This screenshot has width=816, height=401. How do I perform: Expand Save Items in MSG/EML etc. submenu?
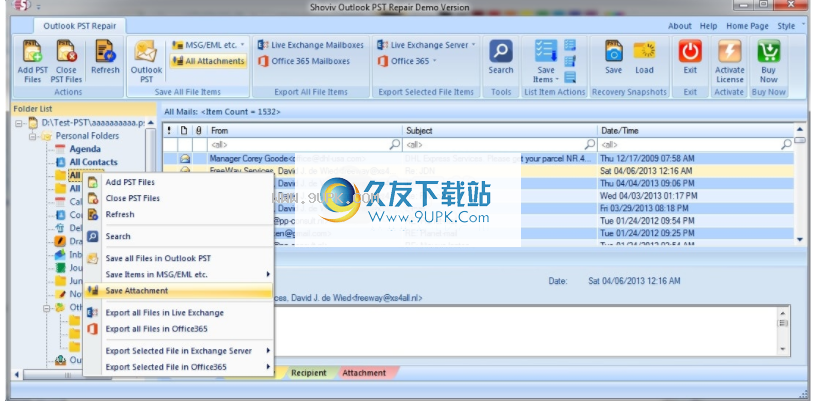[178, 274]
